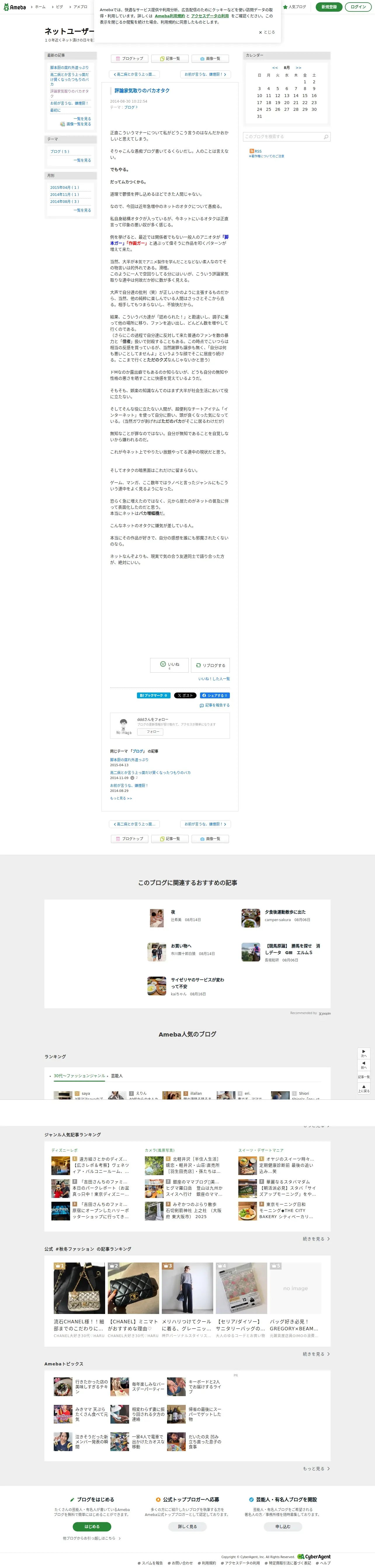Click the いいね smiley button
This screenshot has width=375, height=1568.
click(169, 665)
